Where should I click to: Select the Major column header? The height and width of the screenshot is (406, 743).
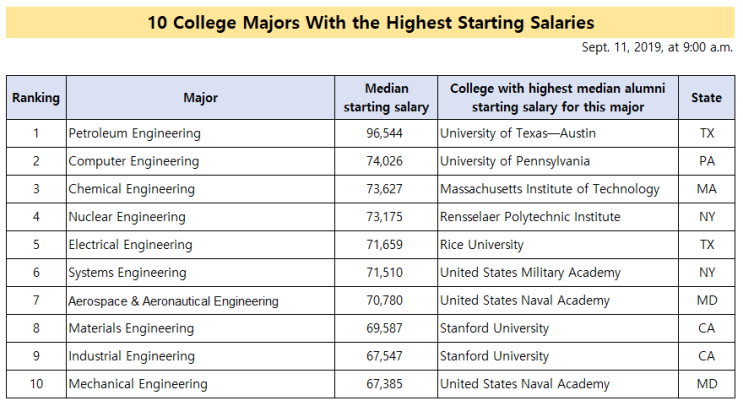click(x=200, y=98)
